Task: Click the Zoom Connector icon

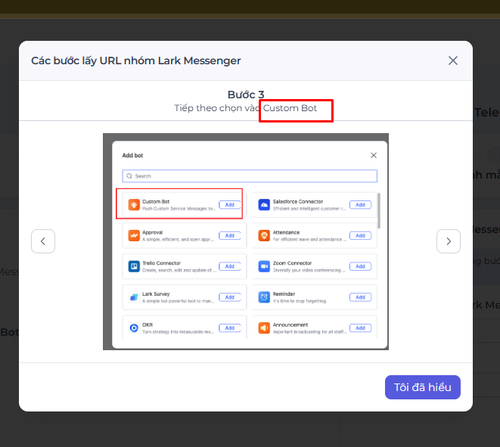Action: pos(264,266)
